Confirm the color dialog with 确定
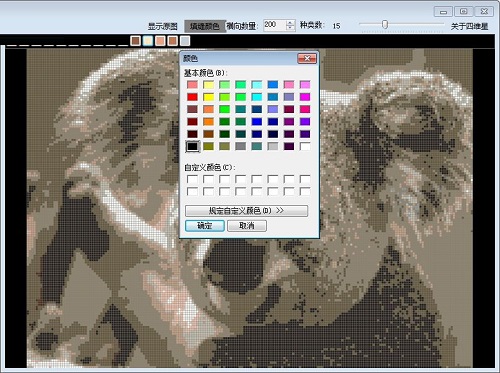500x373 pixels. tap(205, 226)
